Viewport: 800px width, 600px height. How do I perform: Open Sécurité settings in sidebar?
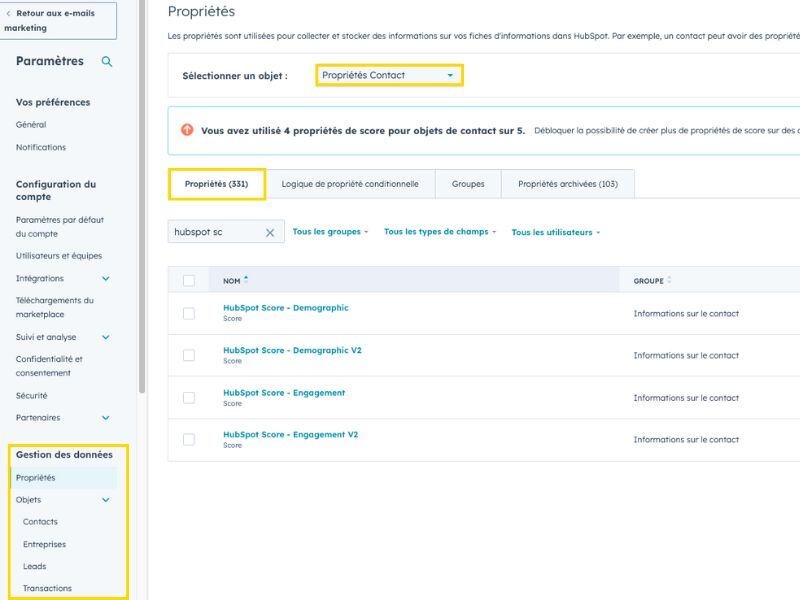point(32,395)
